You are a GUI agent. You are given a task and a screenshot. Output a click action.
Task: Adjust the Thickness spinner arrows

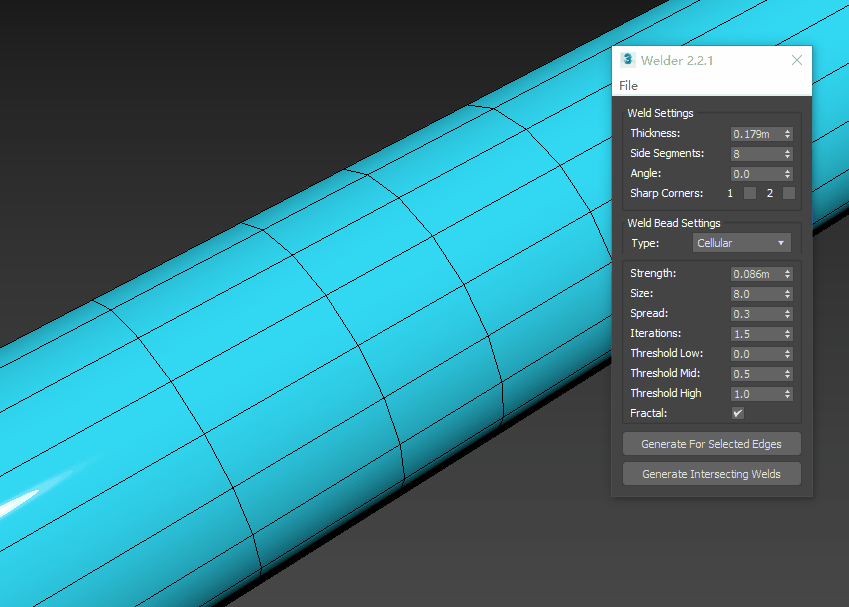click(788, 134)
